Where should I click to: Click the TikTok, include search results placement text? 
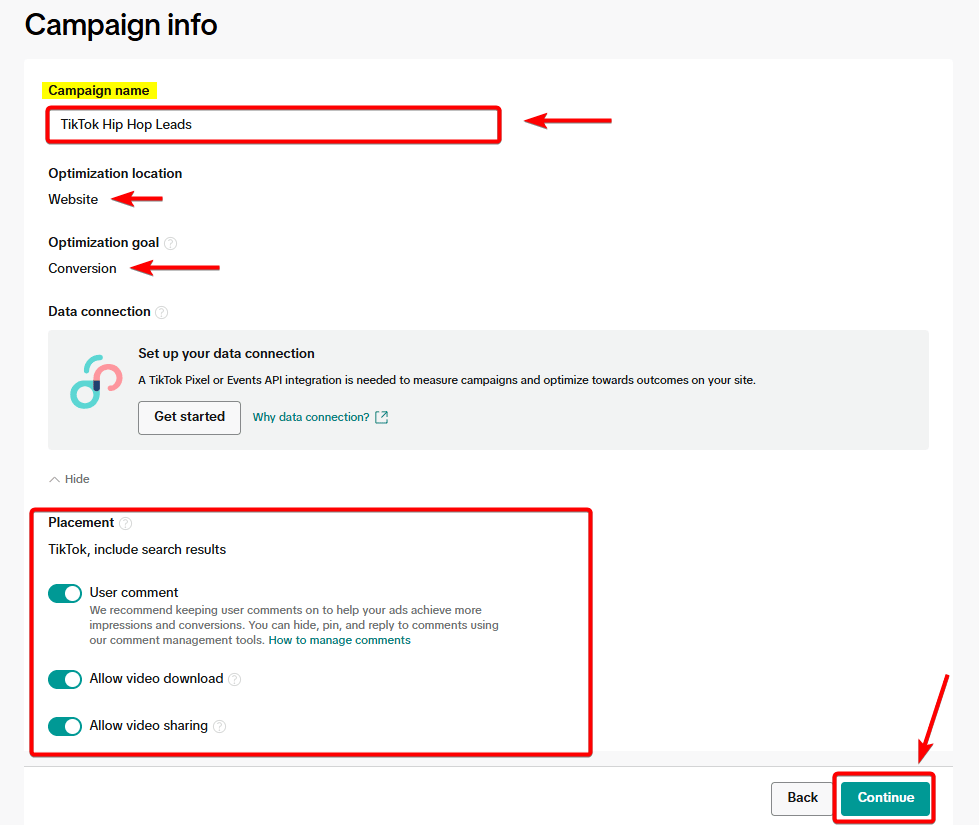click(x=136, y=549)
